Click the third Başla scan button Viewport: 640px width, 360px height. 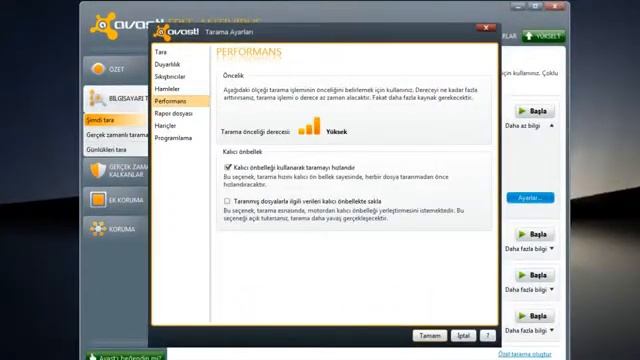point(534,275)
